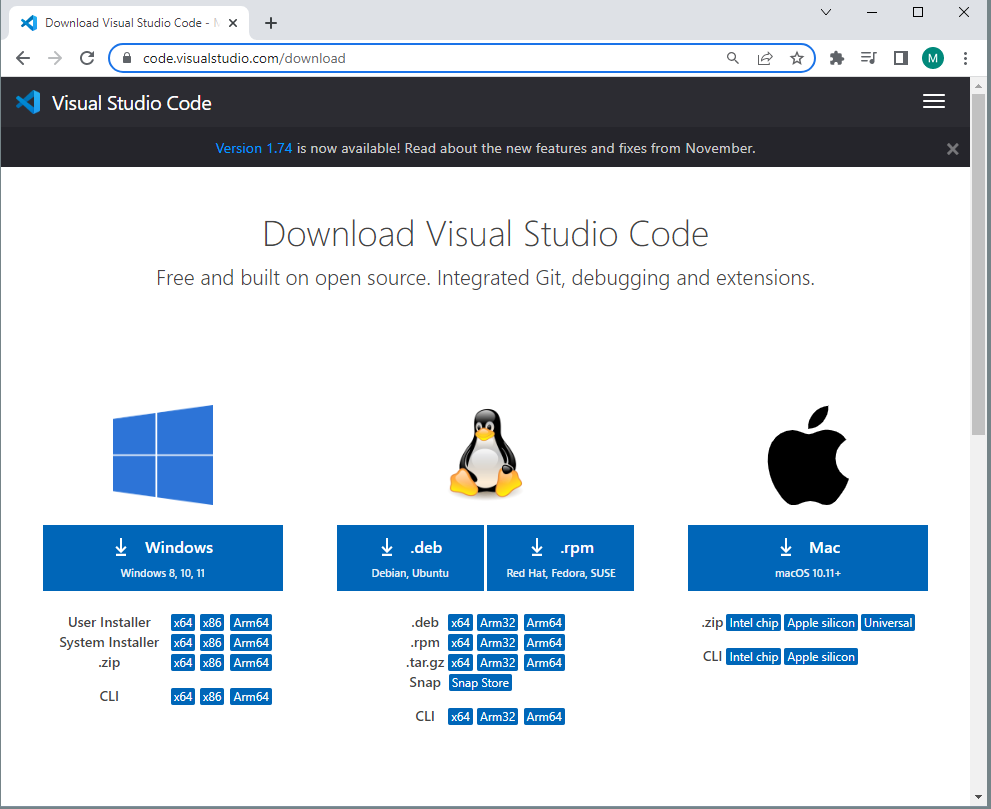
Task: Open the hamburger navigation menu
Action: (x=933, y=101)
